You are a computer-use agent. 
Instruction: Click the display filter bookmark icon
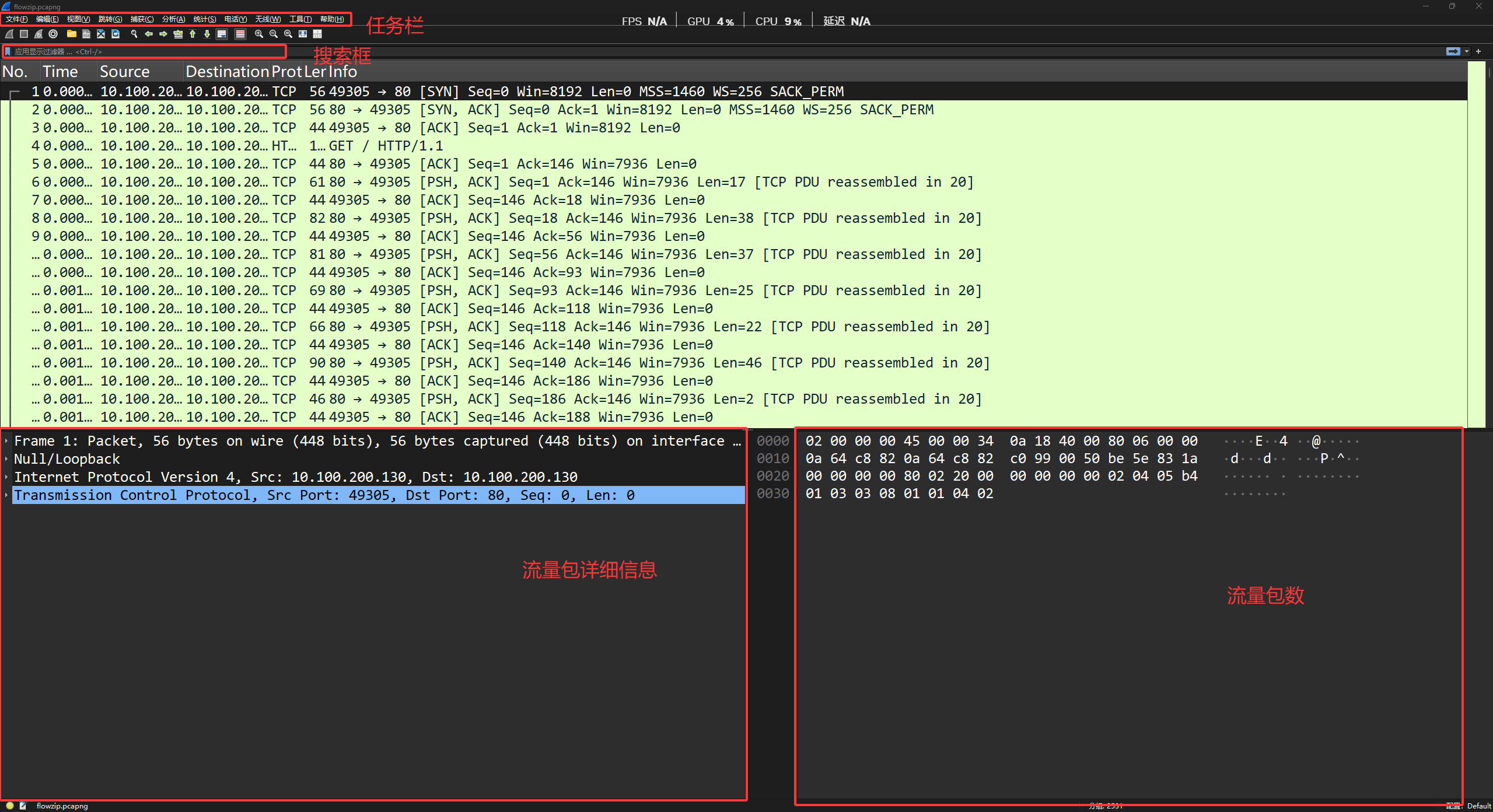(x=8, y=52)
